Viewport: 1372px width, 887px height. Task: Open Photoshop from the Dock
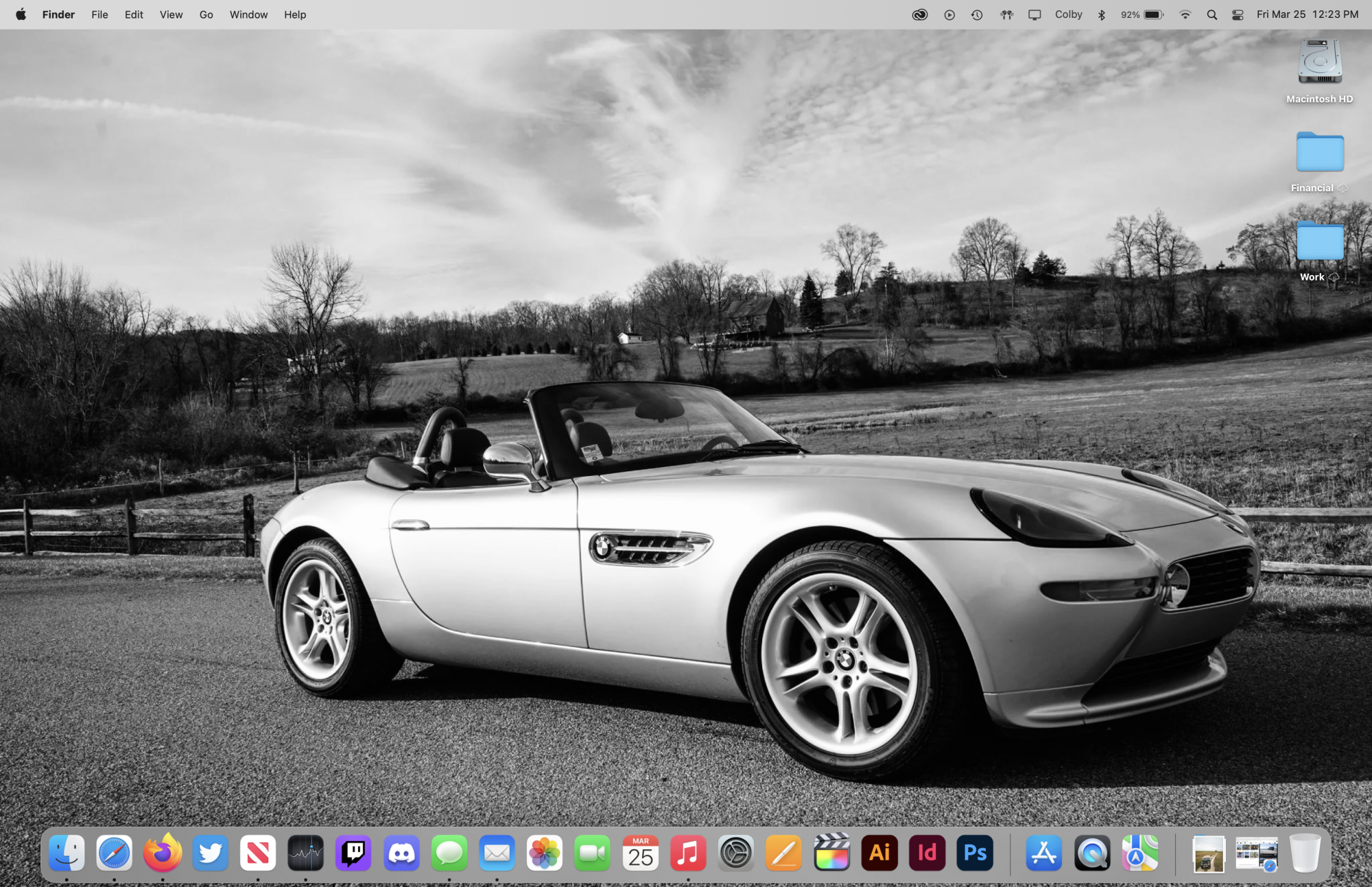click(x=975, y=853)
